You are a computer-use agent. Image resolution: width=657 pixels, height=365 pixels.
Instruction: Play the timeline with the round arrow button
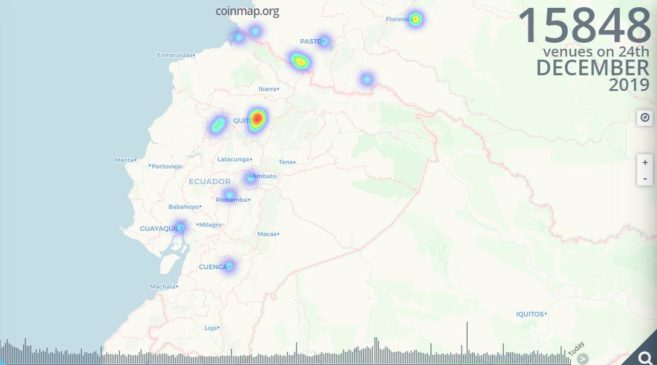582,359
